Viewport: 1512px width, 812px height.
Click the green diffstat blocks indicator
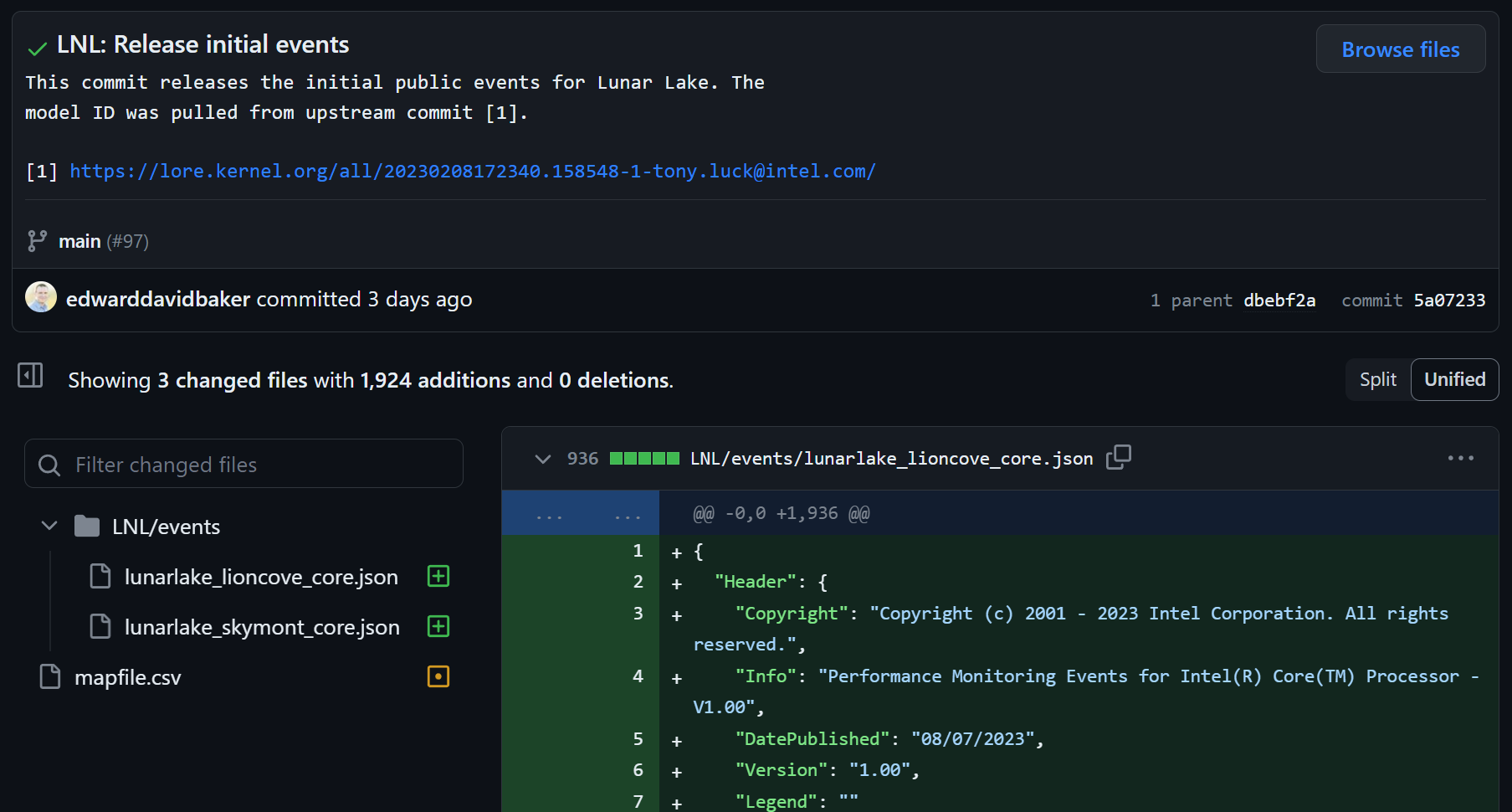[x=644, y=459]
